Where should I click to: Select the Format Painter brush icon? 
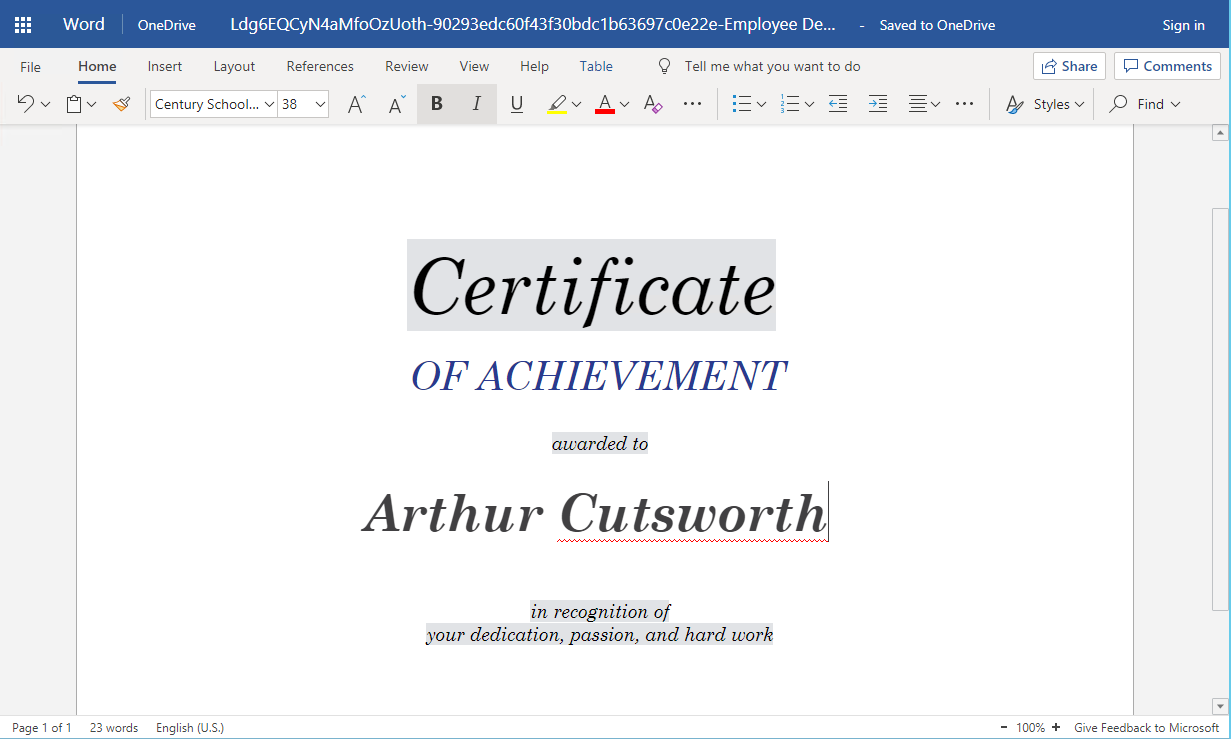click(122, 104)
